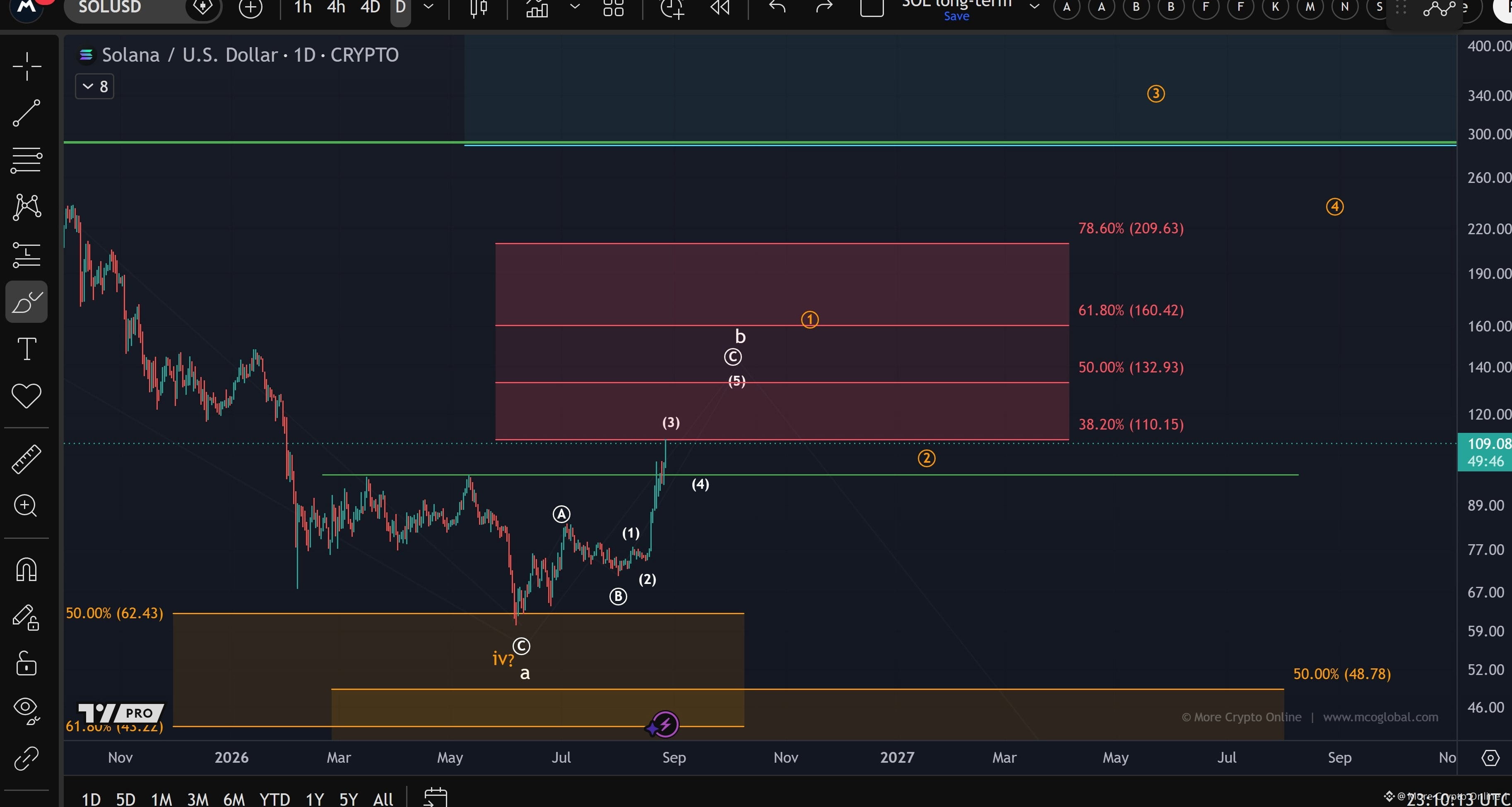
Task: Create a new price alert
Action: pyautogui.click(x=673, y=8)
